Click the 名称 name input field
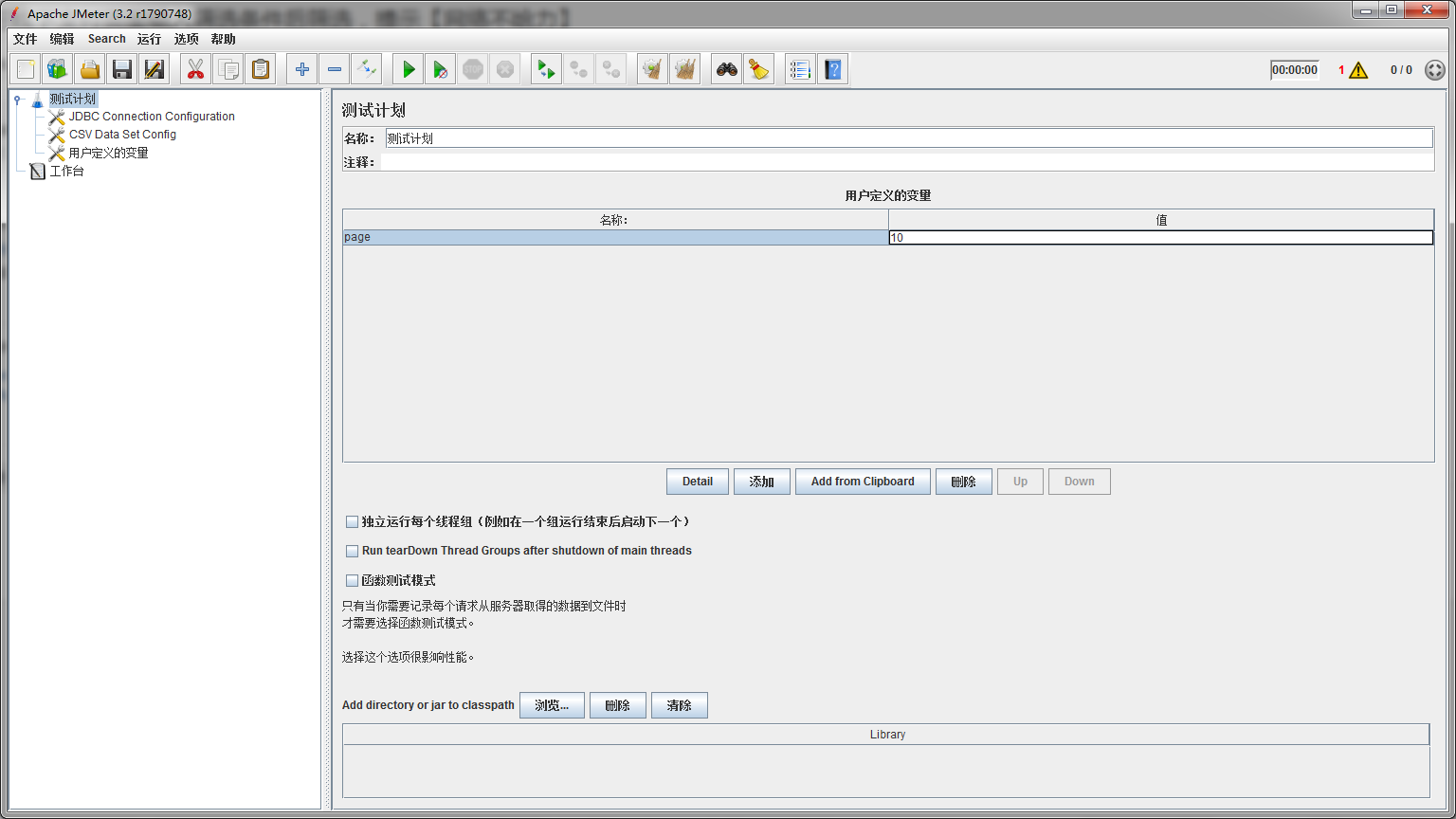Viewport: 1456px width, 819px height. coord(909,138)
